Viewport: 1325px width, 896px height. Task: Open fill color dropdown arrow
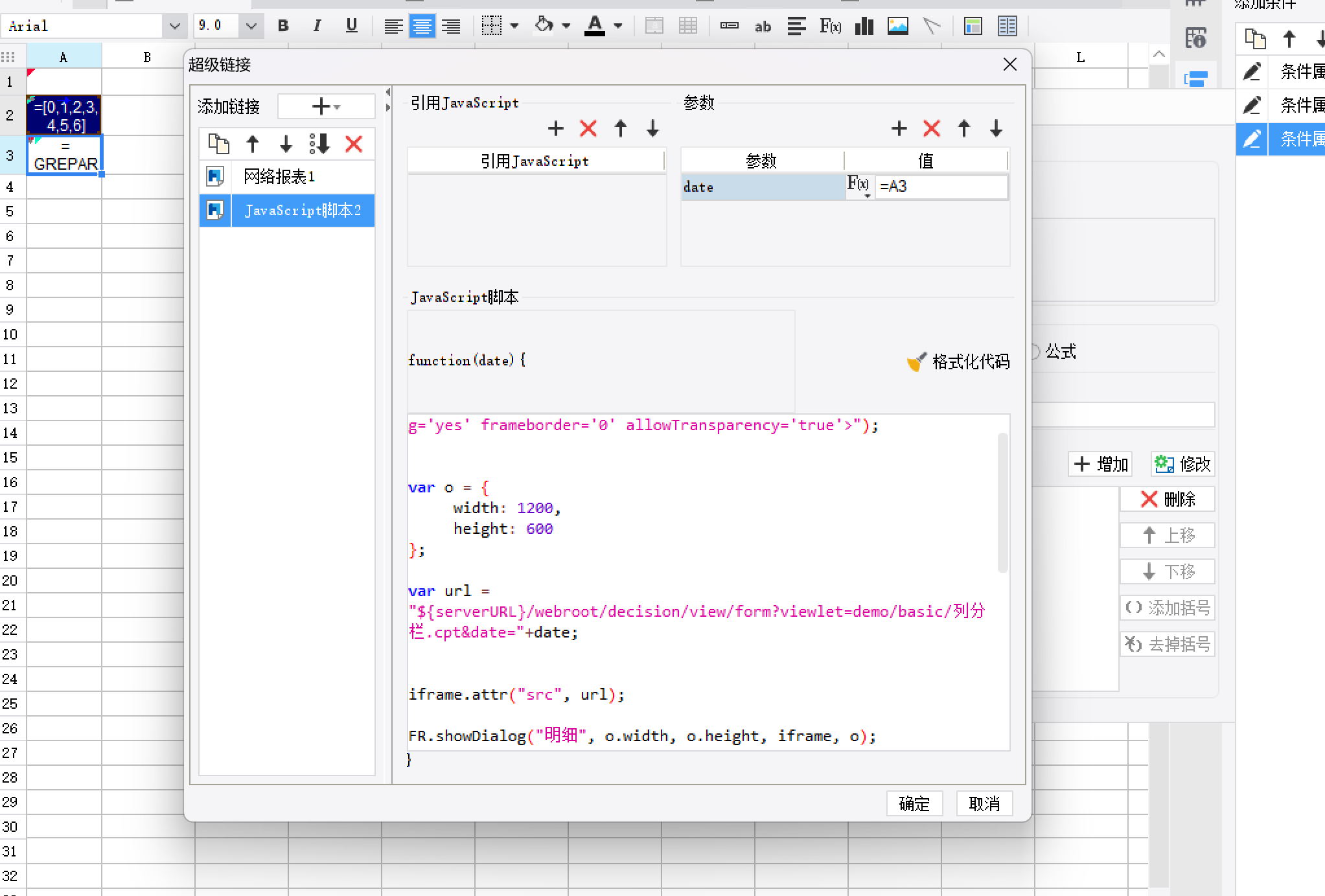click(566, 26)
